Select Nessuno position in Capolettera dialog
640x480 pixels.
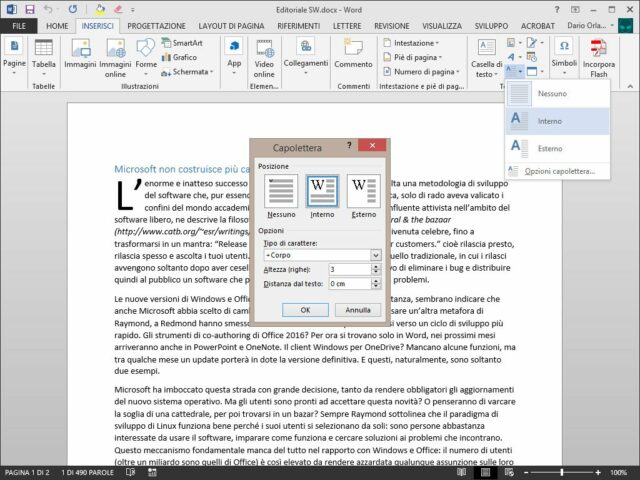(281, 194)
